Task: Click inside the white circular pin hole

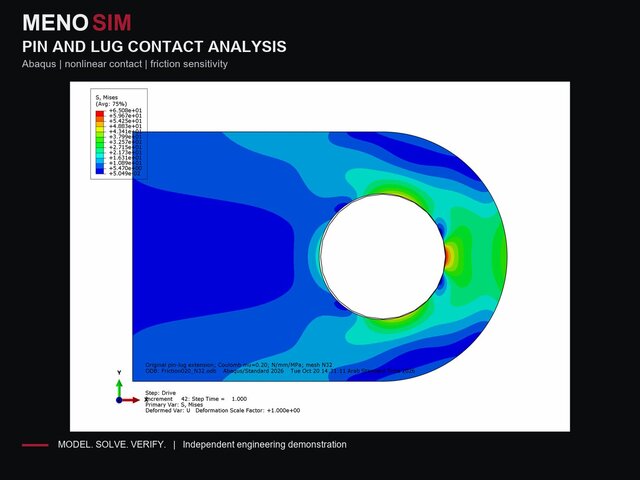Action: [x=383, y=256]
